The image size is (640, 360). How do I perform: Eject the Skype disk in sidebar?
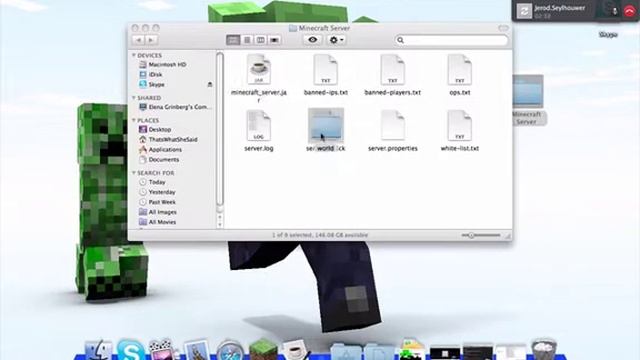click(210, 84)
